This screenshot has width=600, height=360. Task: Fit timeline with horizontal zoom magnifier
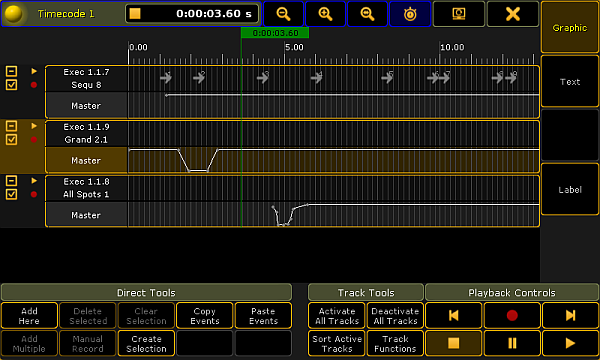pyautogui.click(x=367, y=14)
